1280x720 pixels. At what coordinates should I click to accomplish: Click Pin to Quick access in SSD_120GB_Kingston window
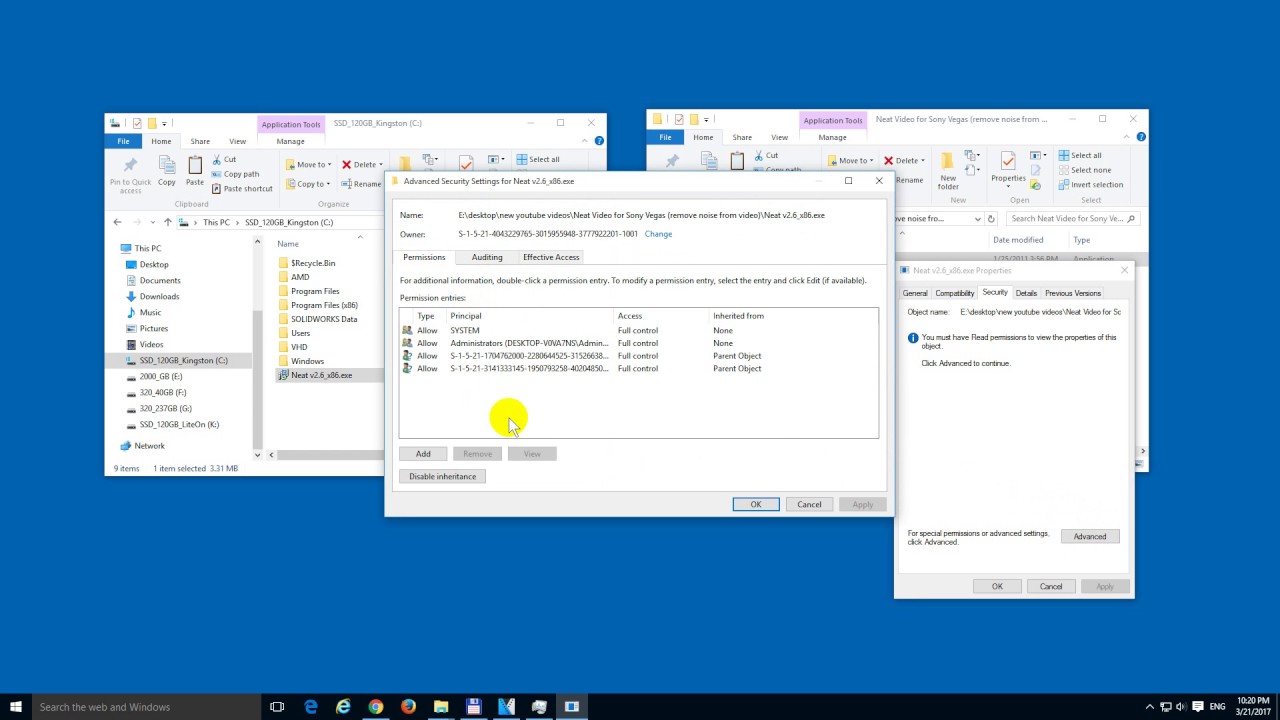tap(130, 174)
